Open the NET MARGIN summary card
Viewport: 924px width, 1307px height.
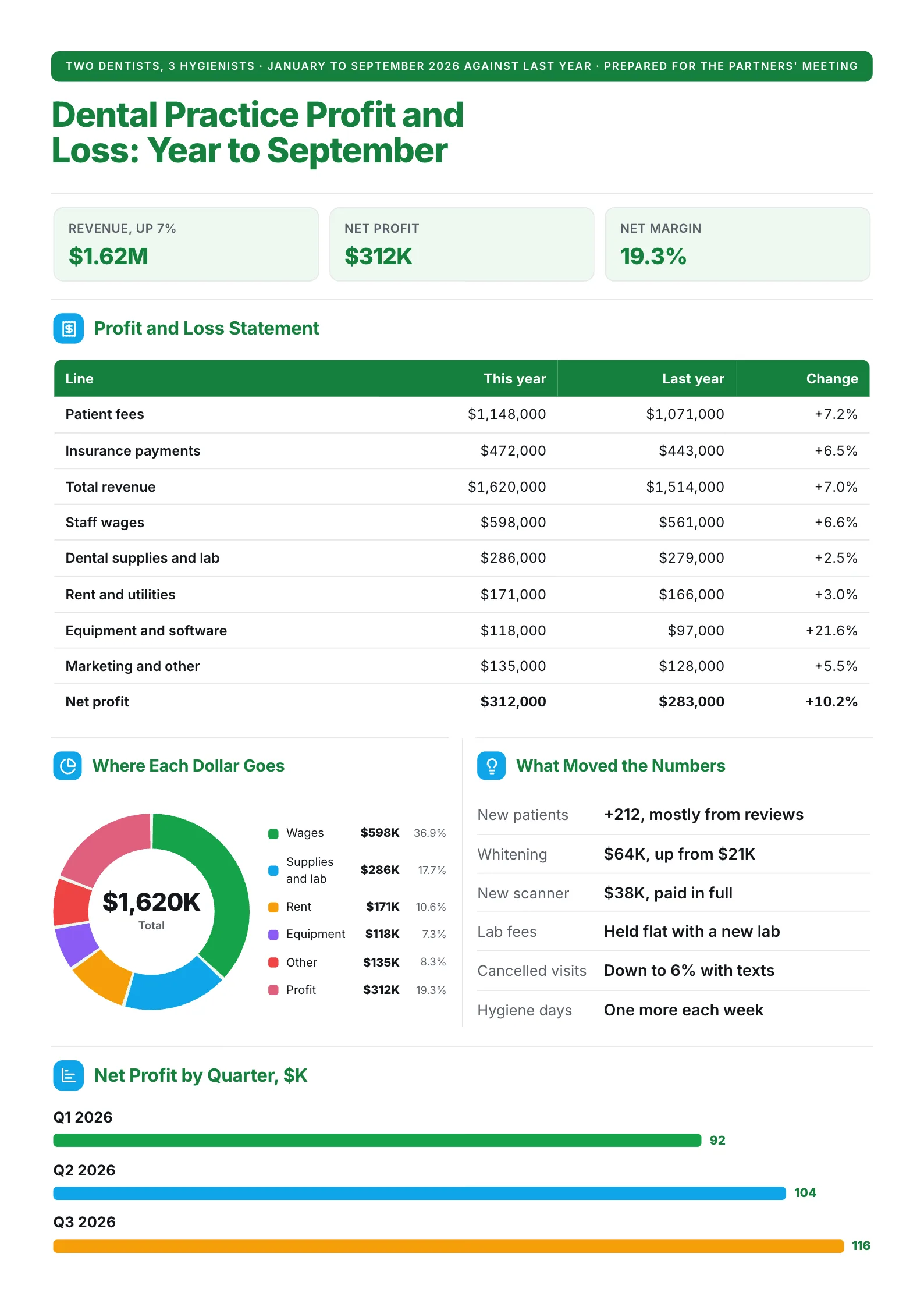point(737,244)
